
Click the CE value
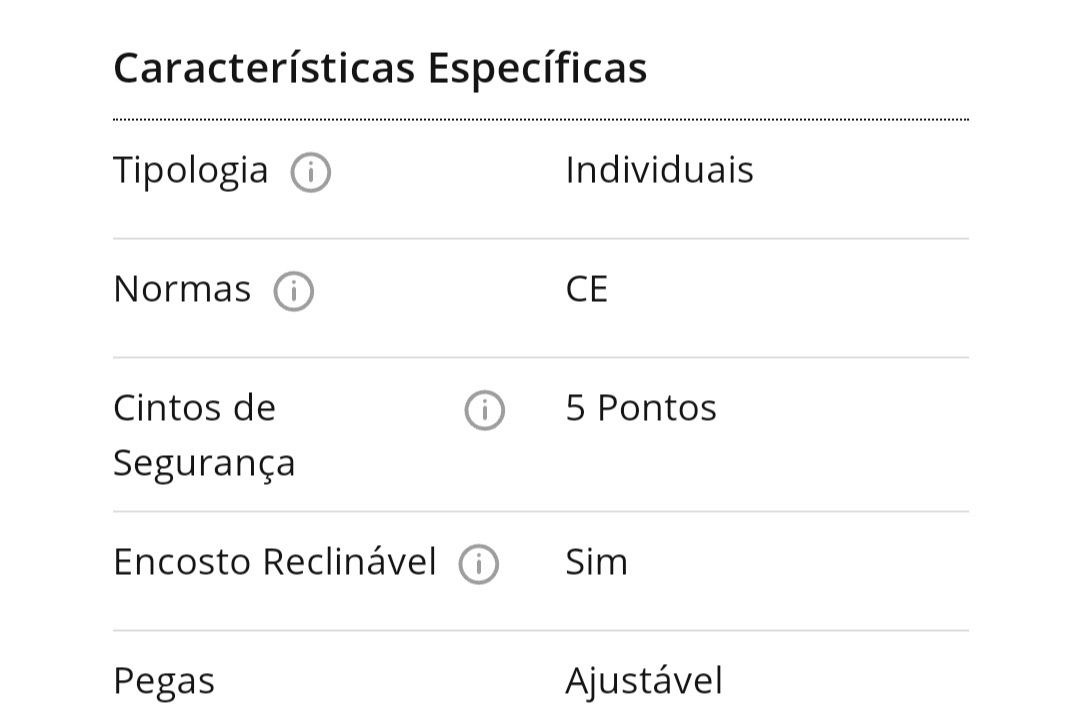[x=586, y=289]
